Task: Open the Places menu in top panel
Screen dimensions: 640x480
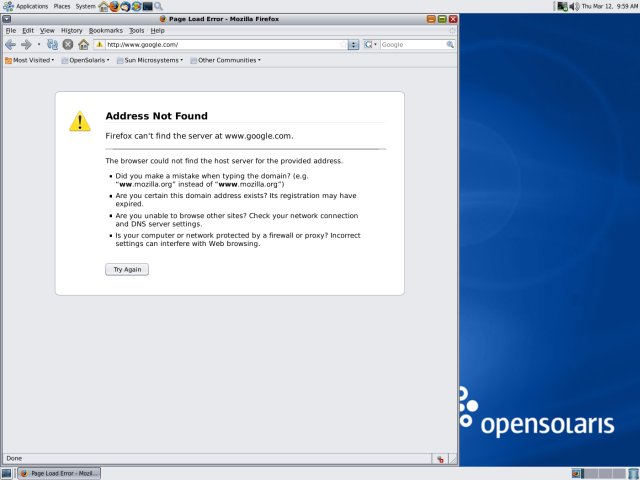Action: click(62, 7)
